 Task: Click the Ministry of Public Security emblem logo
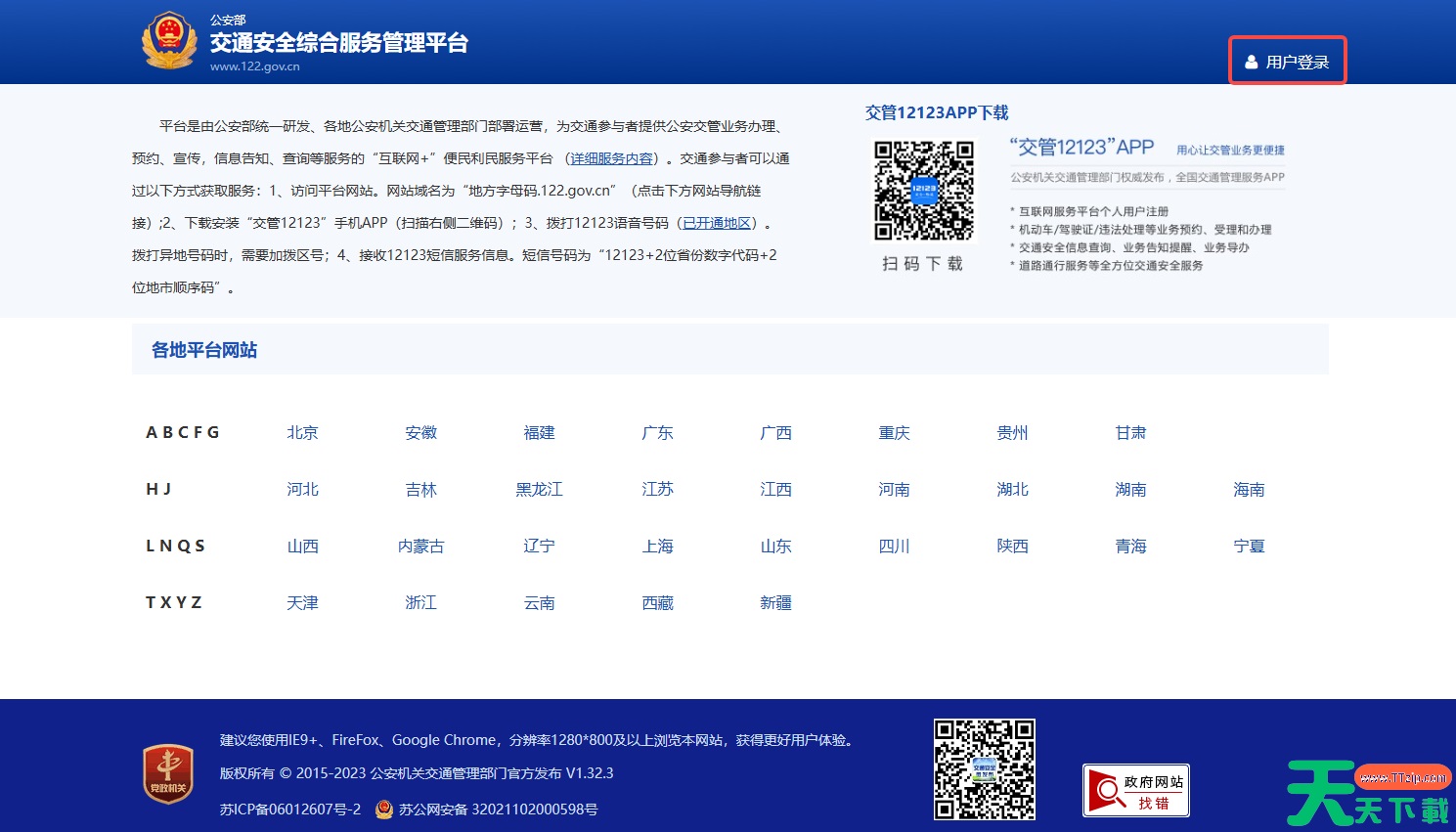tap(168, 41)
